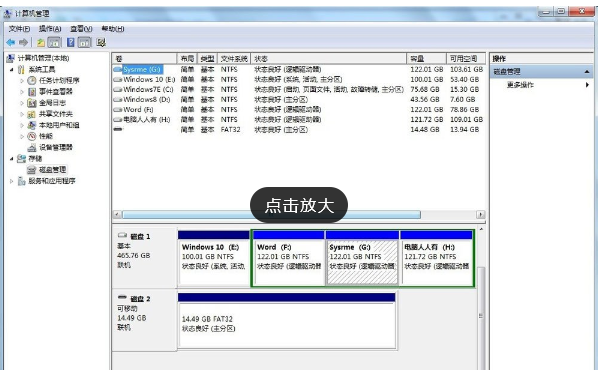Screen dimensions: 598x370
Task: Click the Forward arrow toolbar icon
Action: tap(23, 42)
